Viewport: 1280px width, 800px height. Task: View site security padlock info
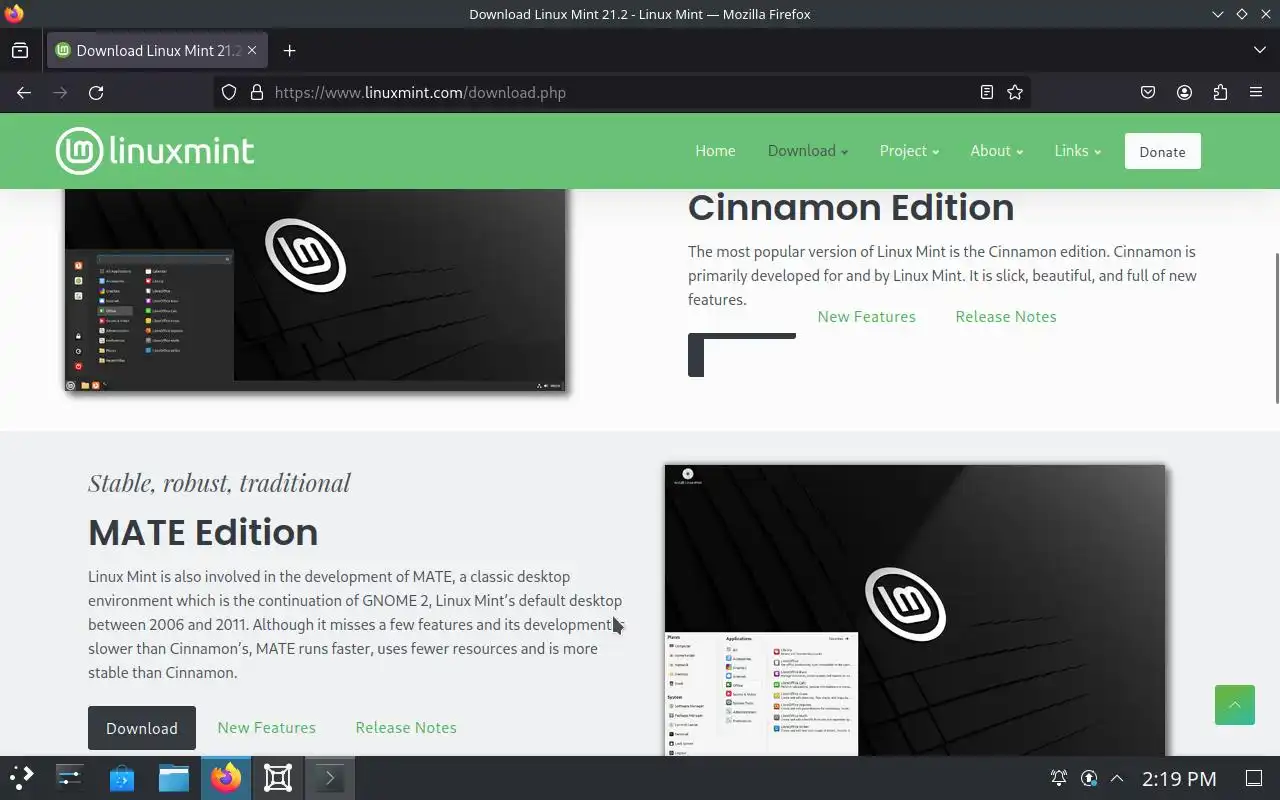pos(256,93)
